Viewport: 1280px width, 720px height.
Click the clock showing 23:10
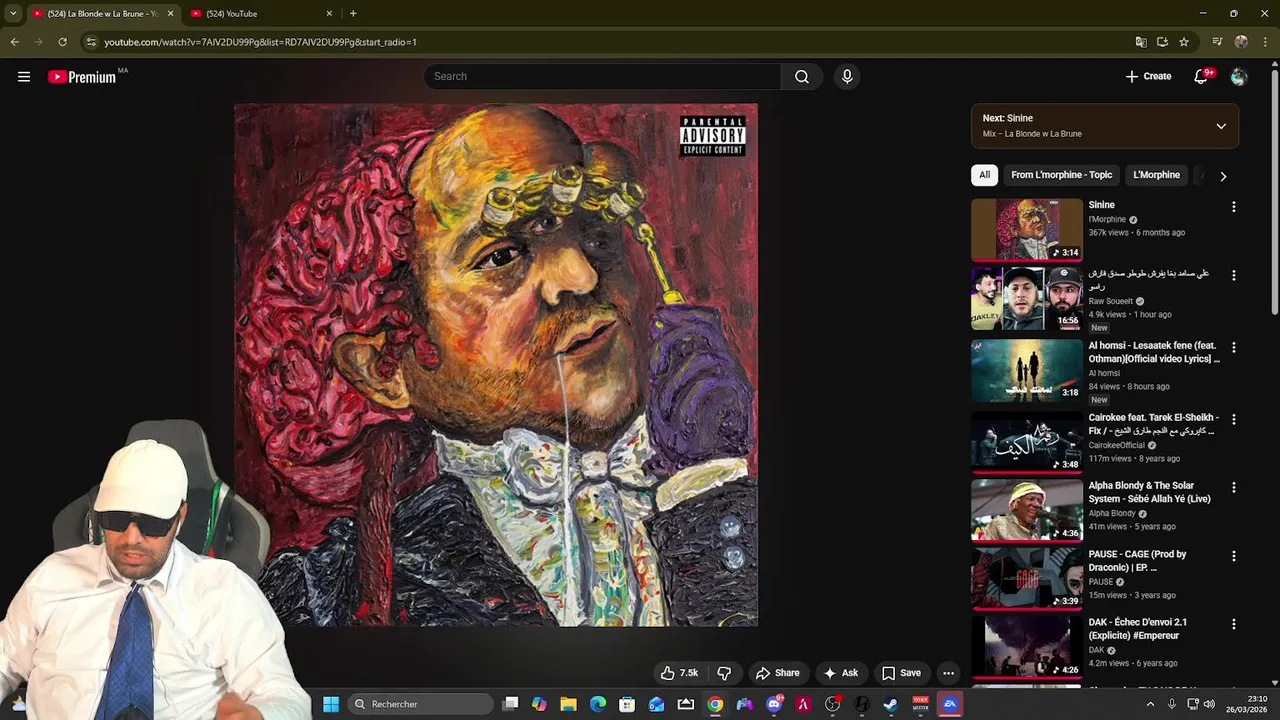(1257, 699)
